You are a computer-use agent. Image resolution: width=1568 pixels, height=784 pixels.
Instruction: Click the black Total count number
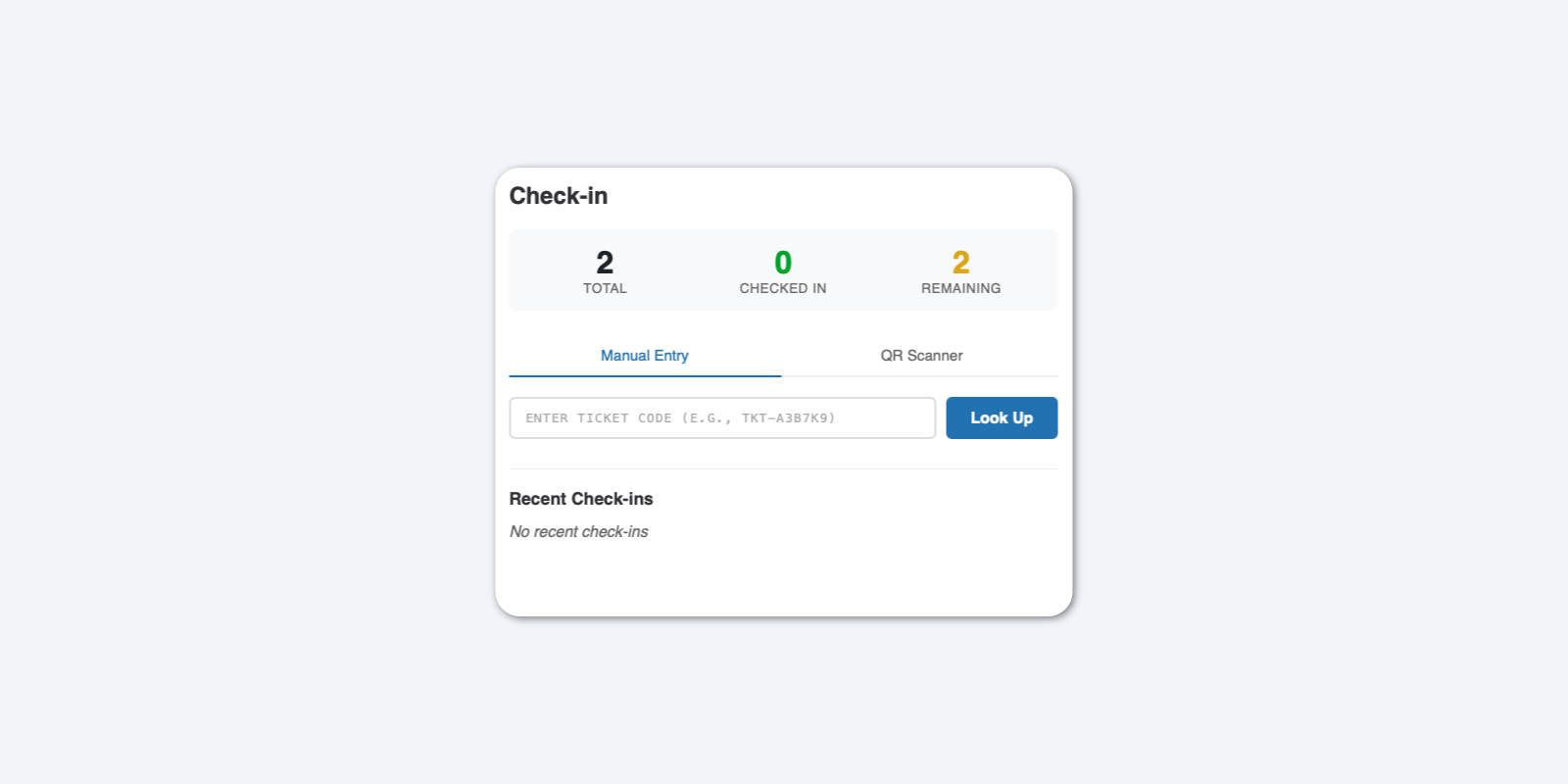click(x=605, y=263)
